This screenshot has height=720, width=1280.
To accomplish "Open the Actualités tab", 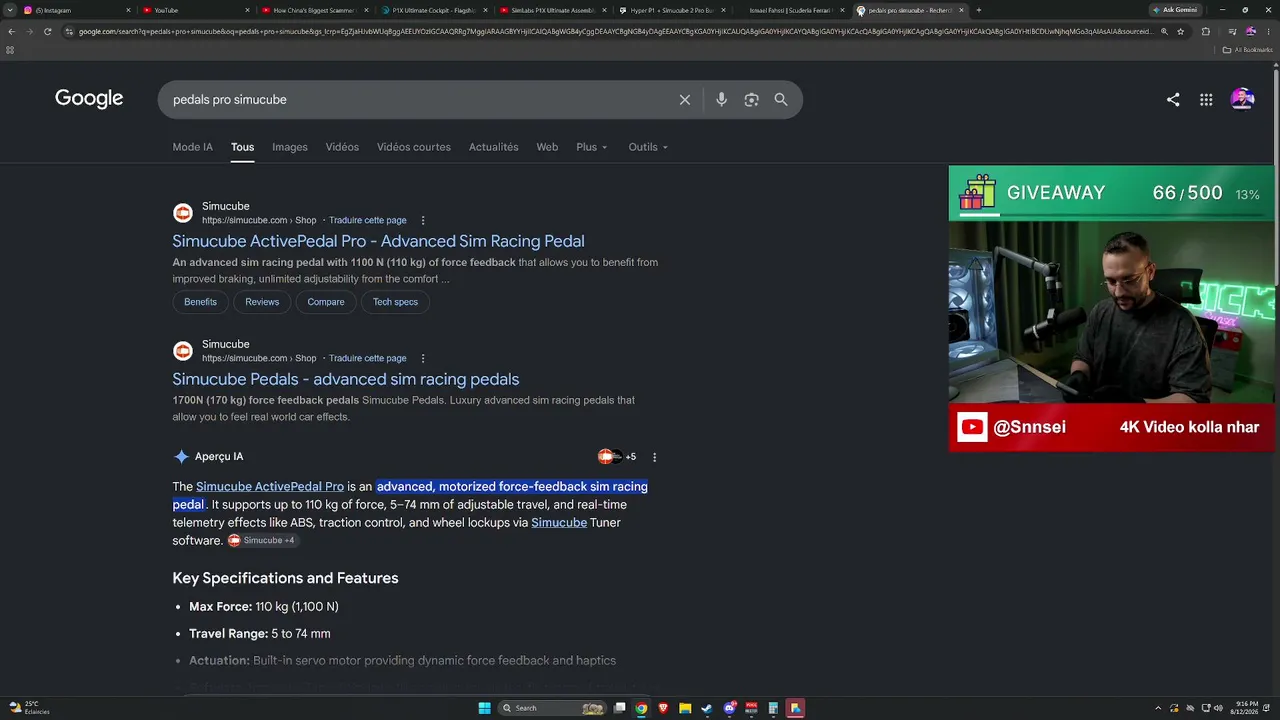I will coord(494,147).
